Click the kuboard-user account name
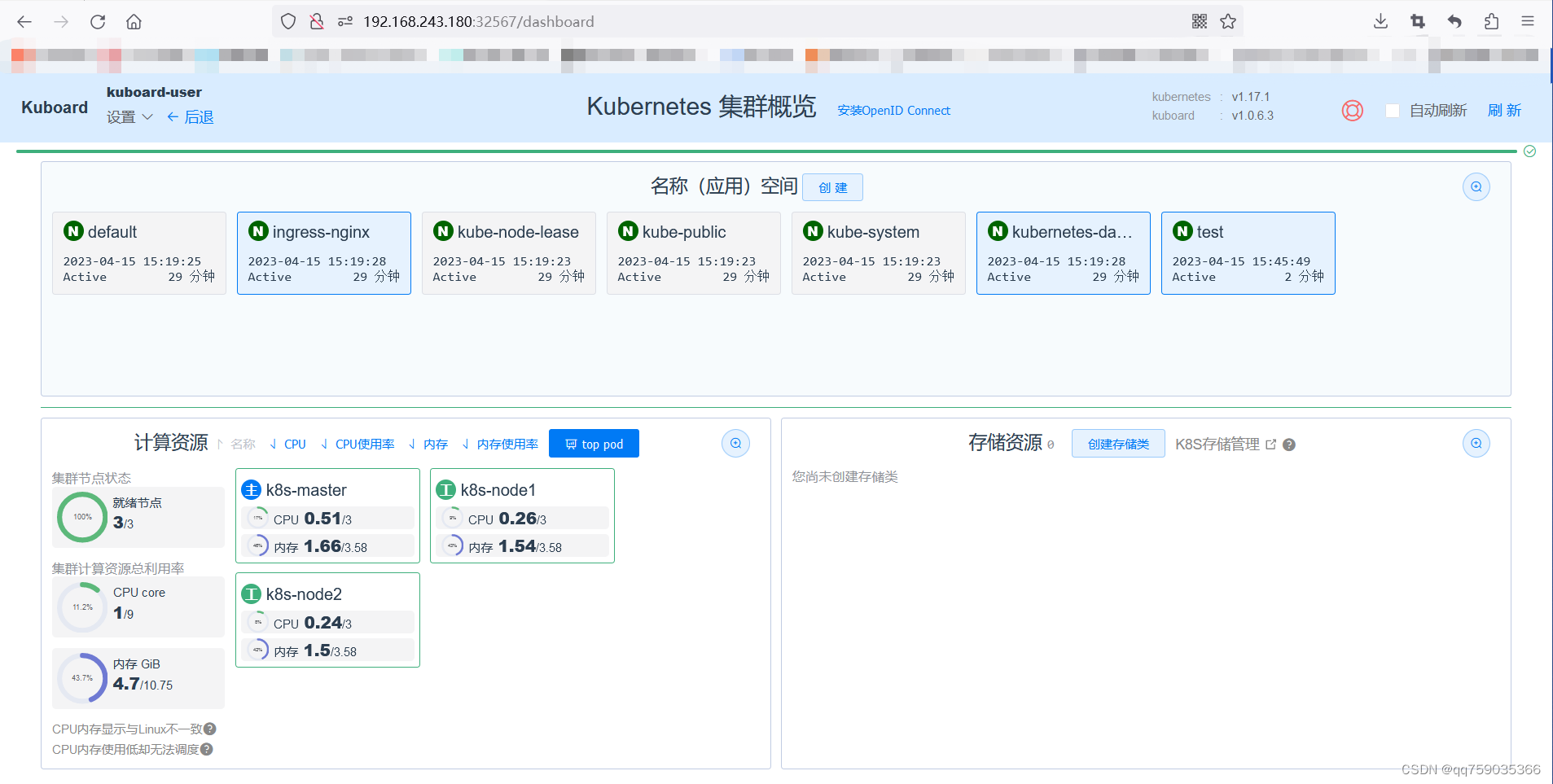This screenshot has width=1553, height=784. (154, 92)
